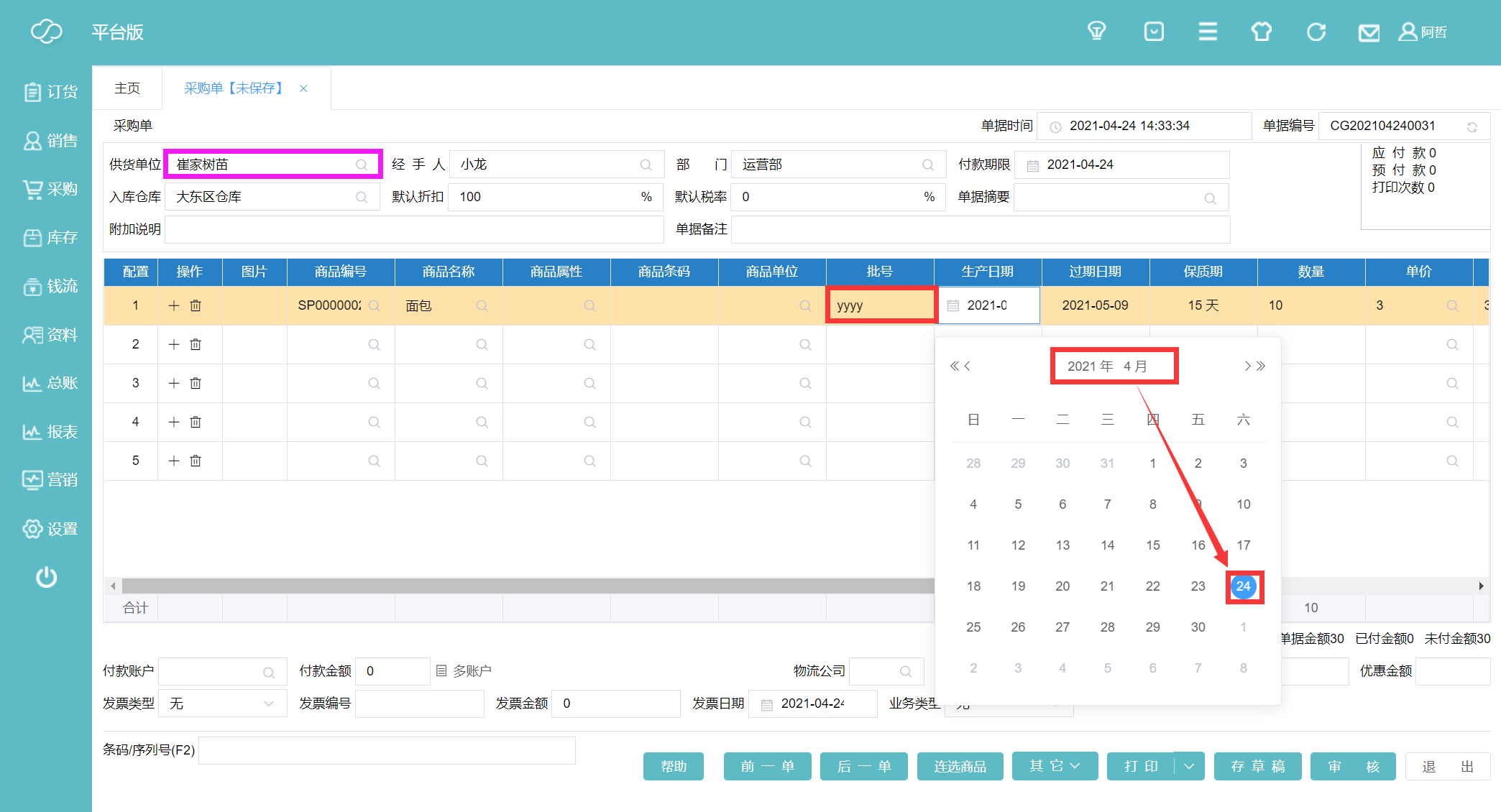
Task: Delete row 1 using trash icon
Action: pyautogui.click(x=196, y=305)
